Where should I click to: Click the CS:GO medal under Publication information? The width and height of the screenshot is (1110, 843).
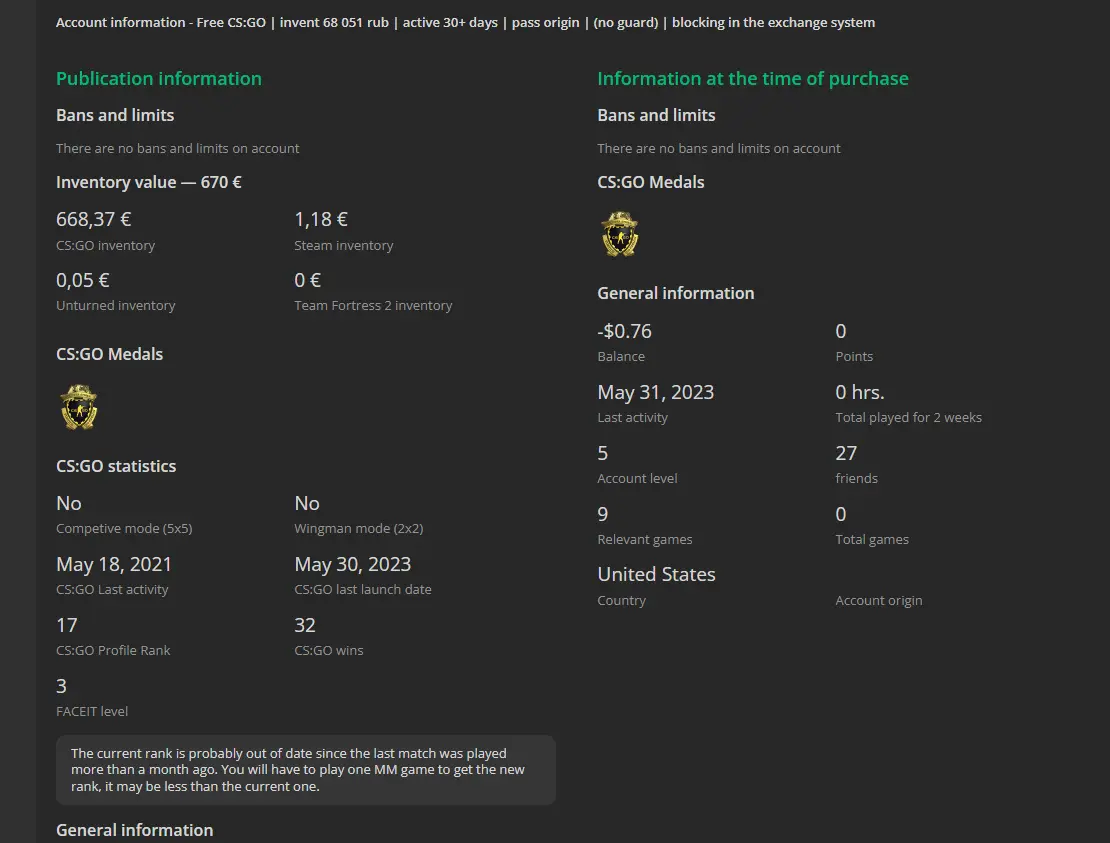tap(79, 407)
